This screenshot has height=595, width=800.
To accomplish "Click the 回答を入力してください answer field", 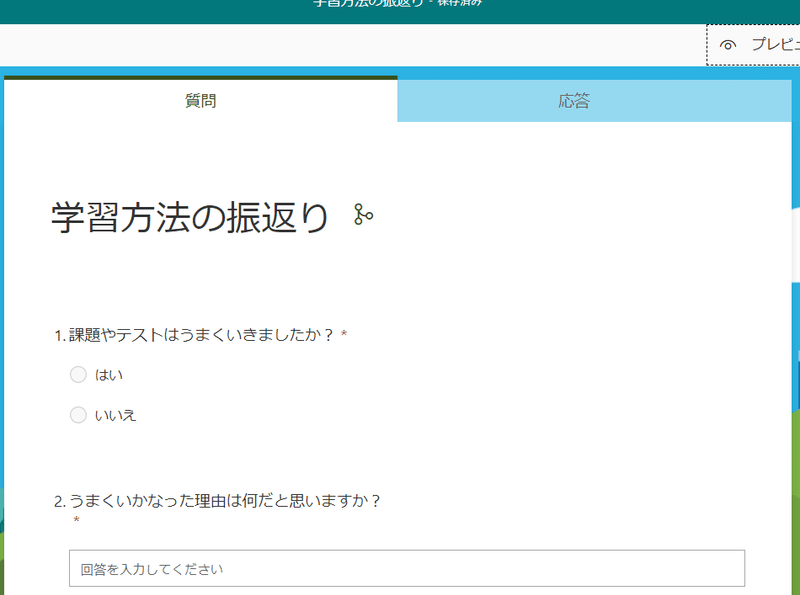I will click(x=407, y=568).
